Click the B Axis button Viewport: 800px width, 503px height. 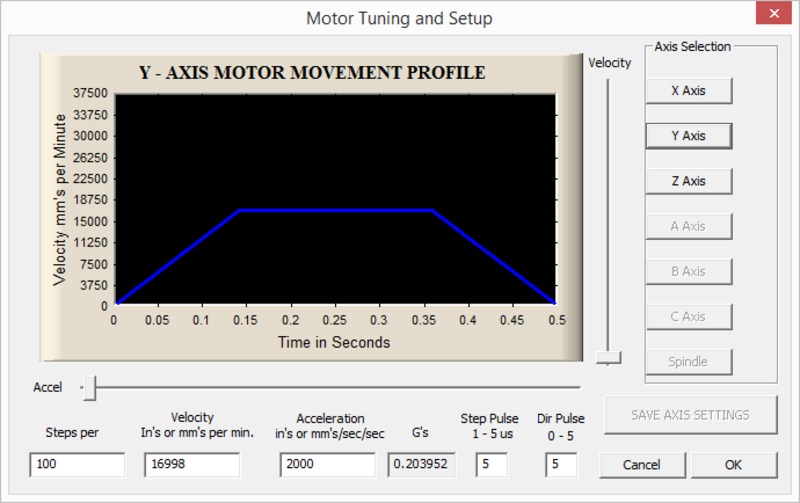pos(688,271)
